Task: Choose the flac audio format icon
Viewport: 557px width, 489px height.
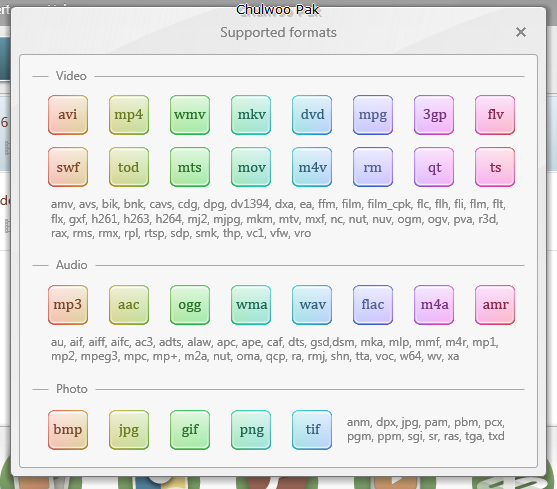Action: point(373,305)
